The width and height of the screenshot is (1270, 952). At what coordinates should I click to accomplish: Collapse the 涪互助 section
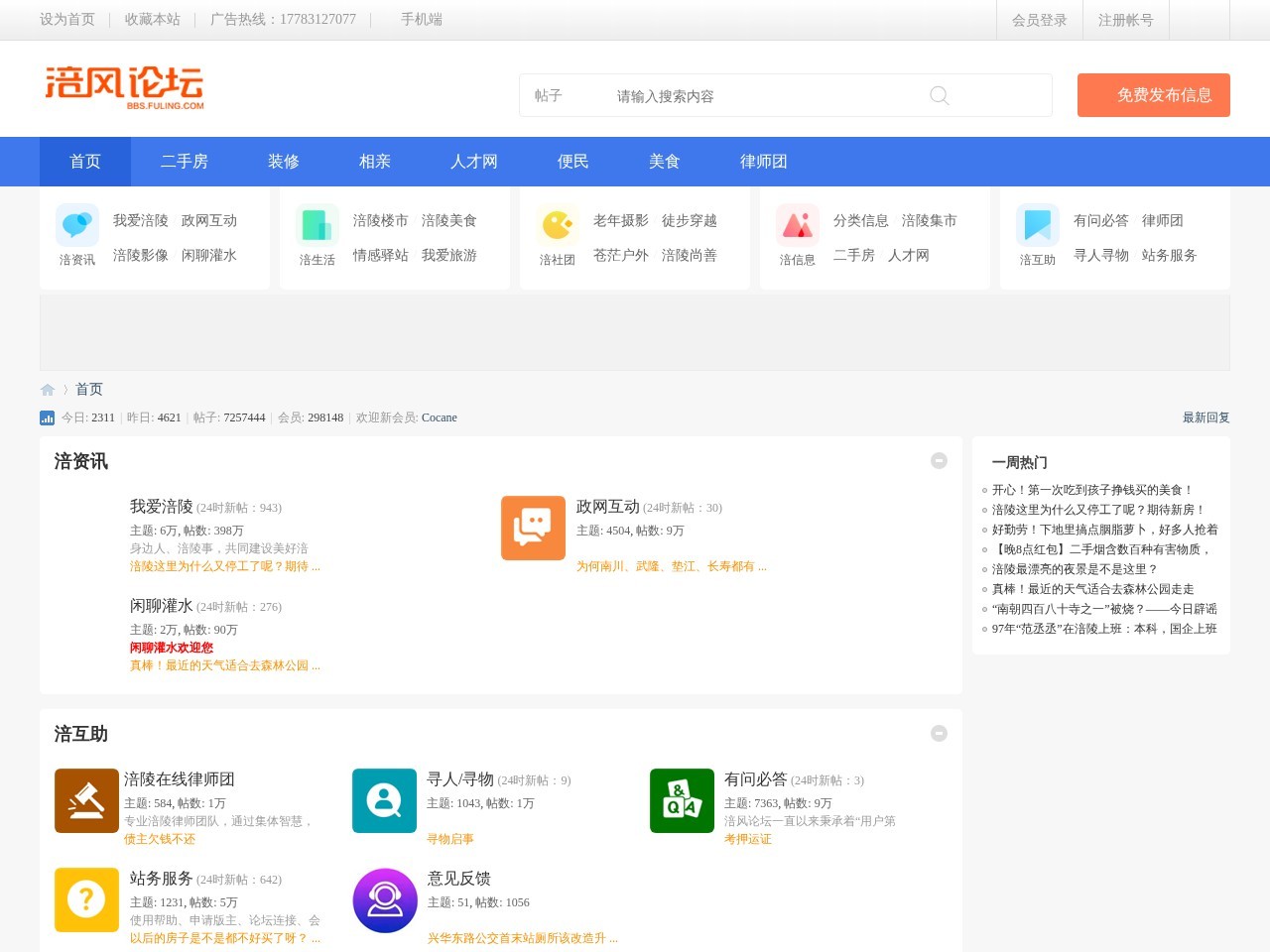pyautogui.click(x=939, y=733)
